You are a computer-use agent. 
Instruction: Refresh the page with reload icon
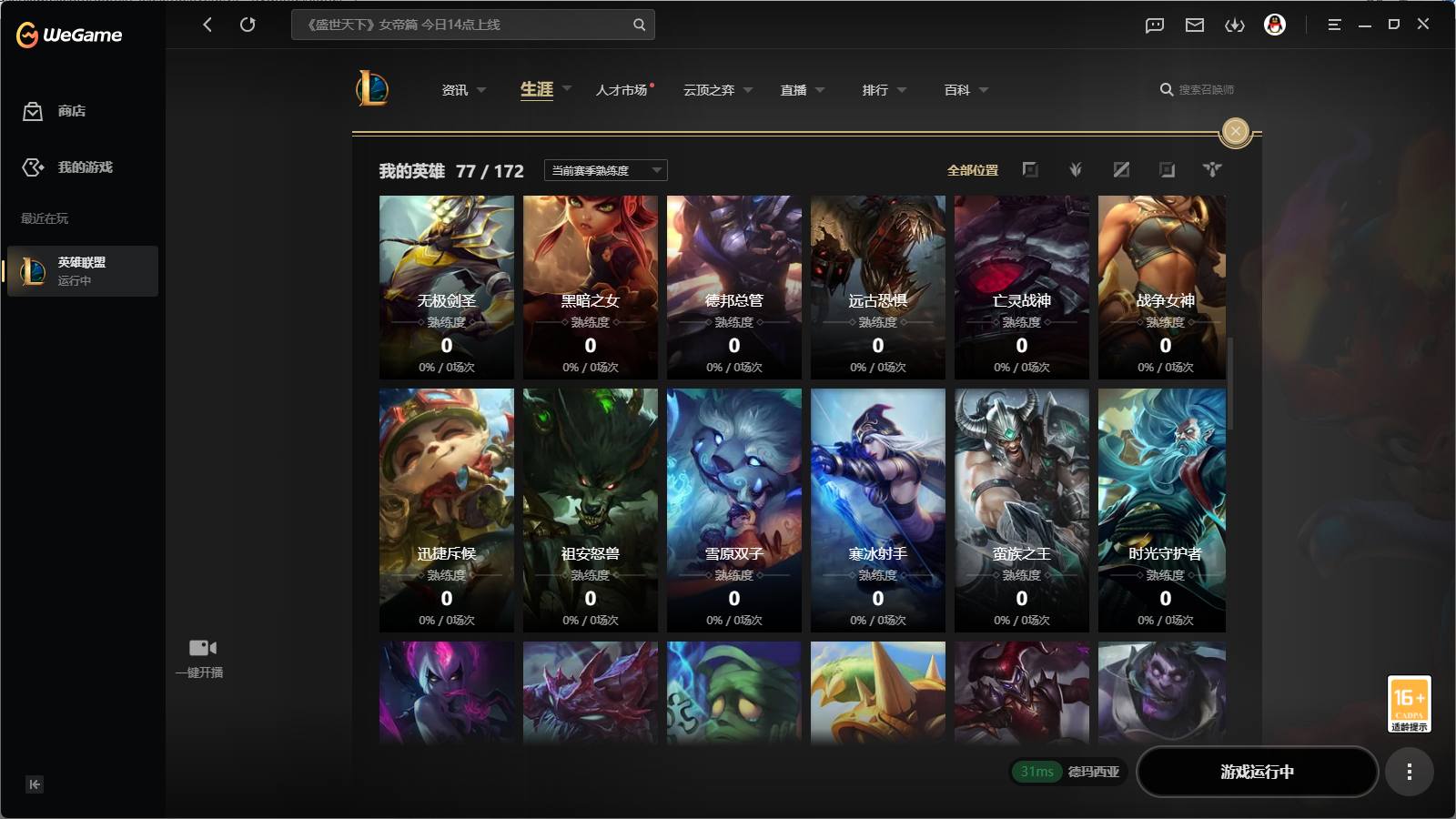click(248, 25)
